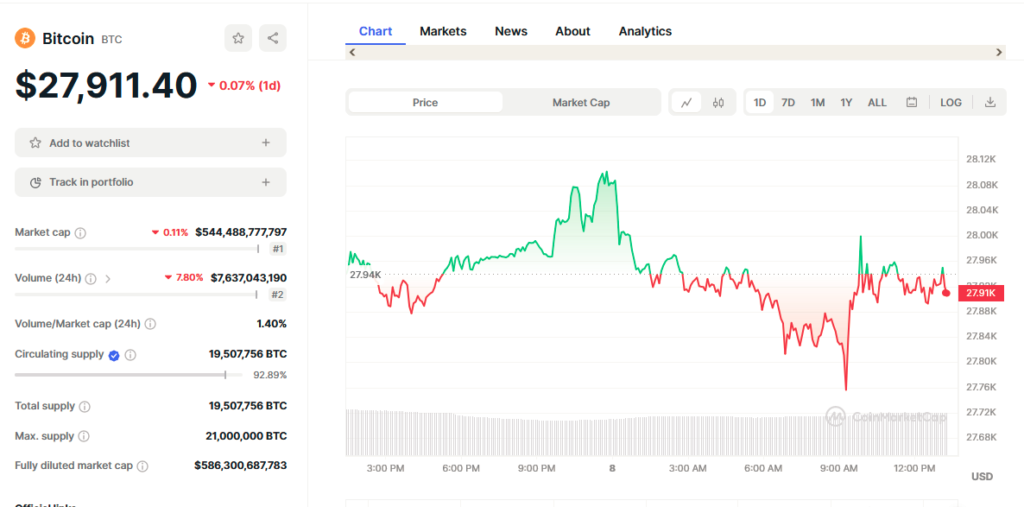Click the Market cap rank progress bar

(137, 249)
